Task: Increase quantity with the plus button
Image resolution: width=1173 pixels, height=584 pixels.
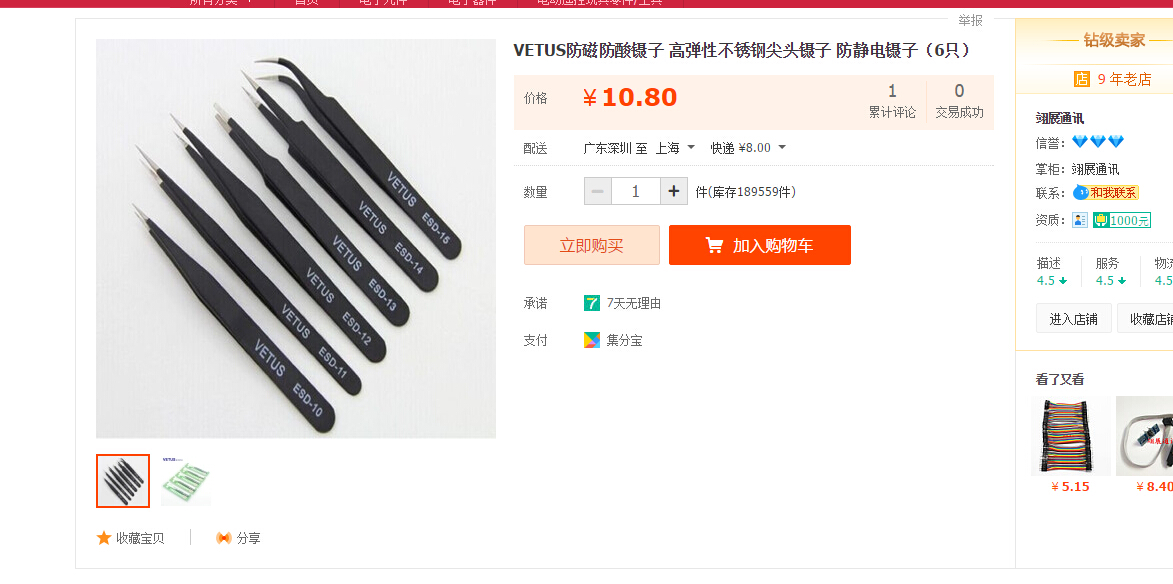Action: [x=674, y=191]
